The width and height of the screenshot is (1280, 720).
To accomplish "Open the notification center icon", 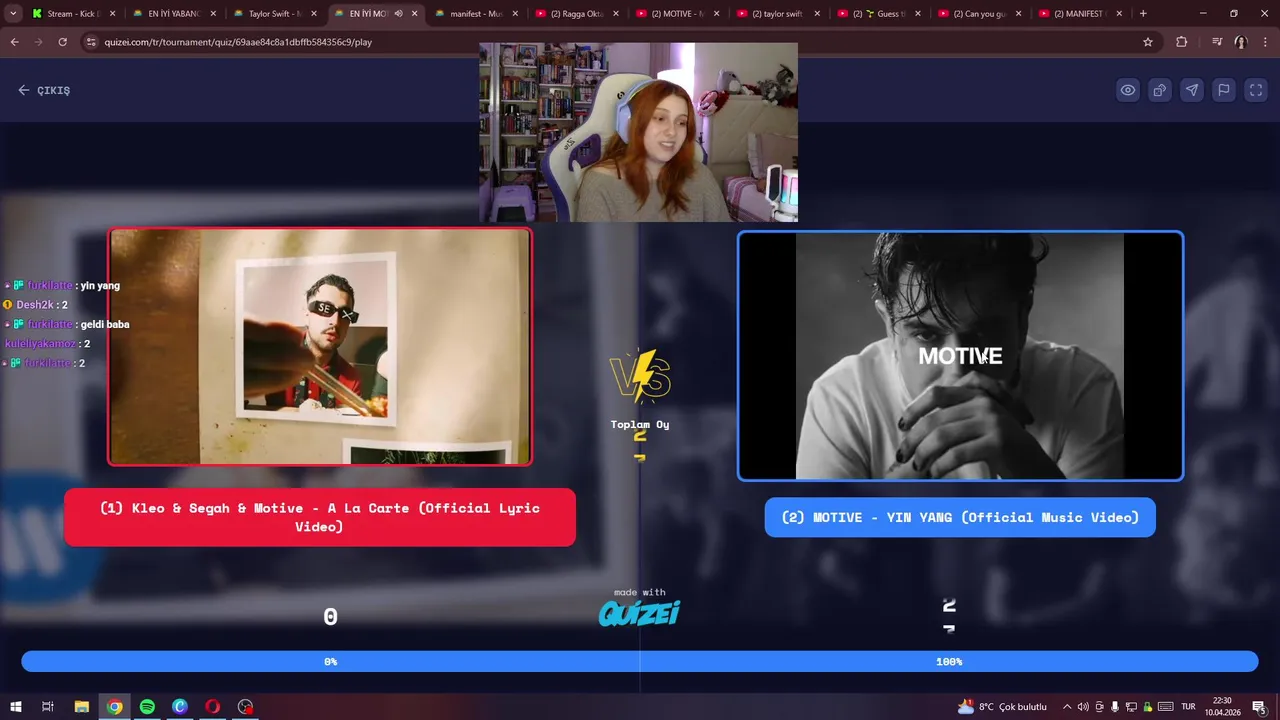I will 1259,707.
